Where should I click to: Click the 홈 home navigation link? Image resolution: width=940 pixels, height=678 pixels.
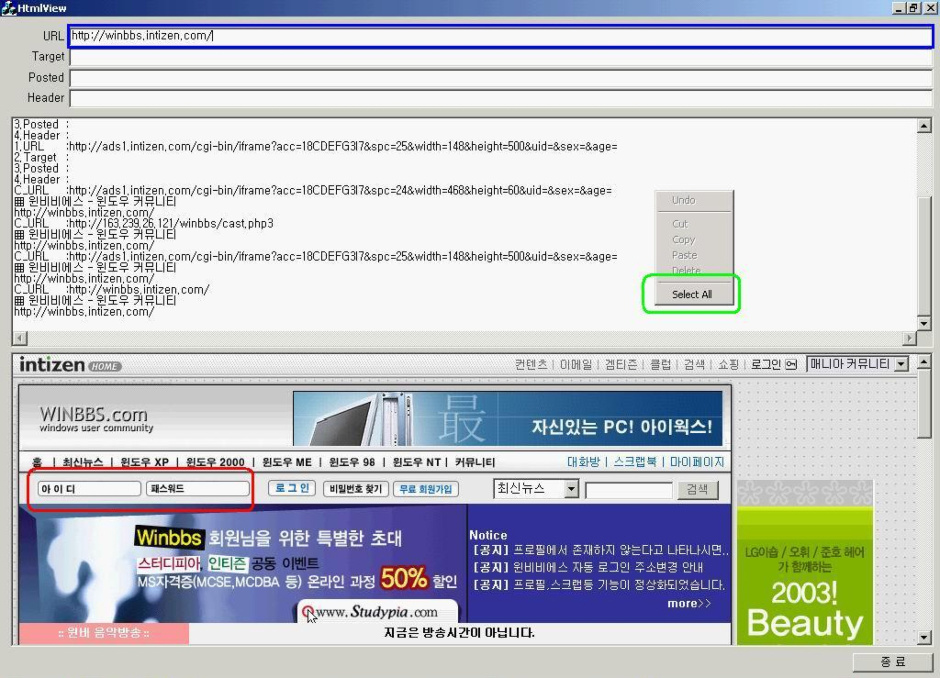pos(37,462)
